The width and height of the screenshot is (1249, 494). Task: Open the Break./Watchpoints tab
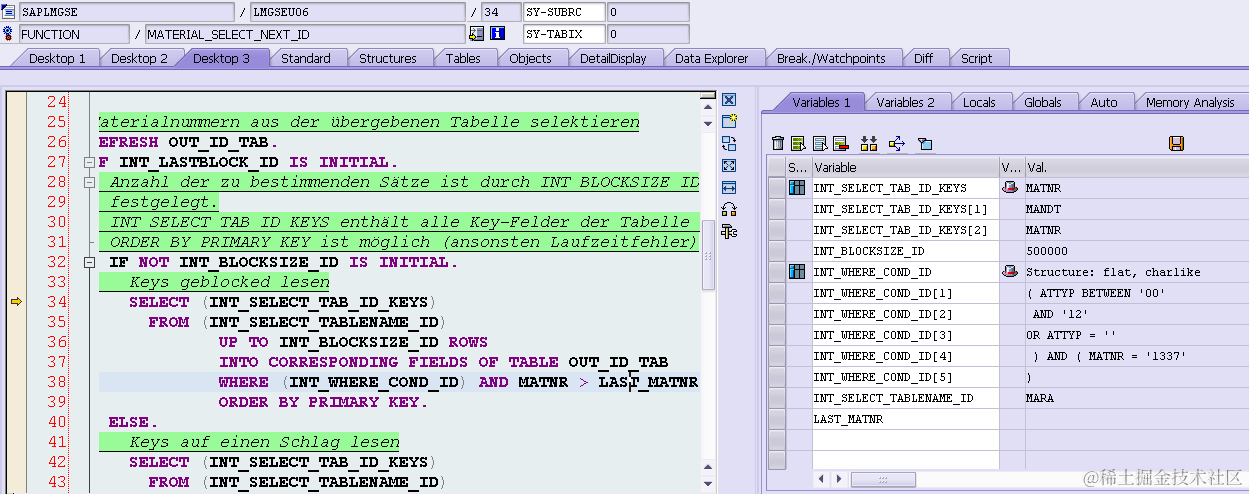click(x=831, y=58)
